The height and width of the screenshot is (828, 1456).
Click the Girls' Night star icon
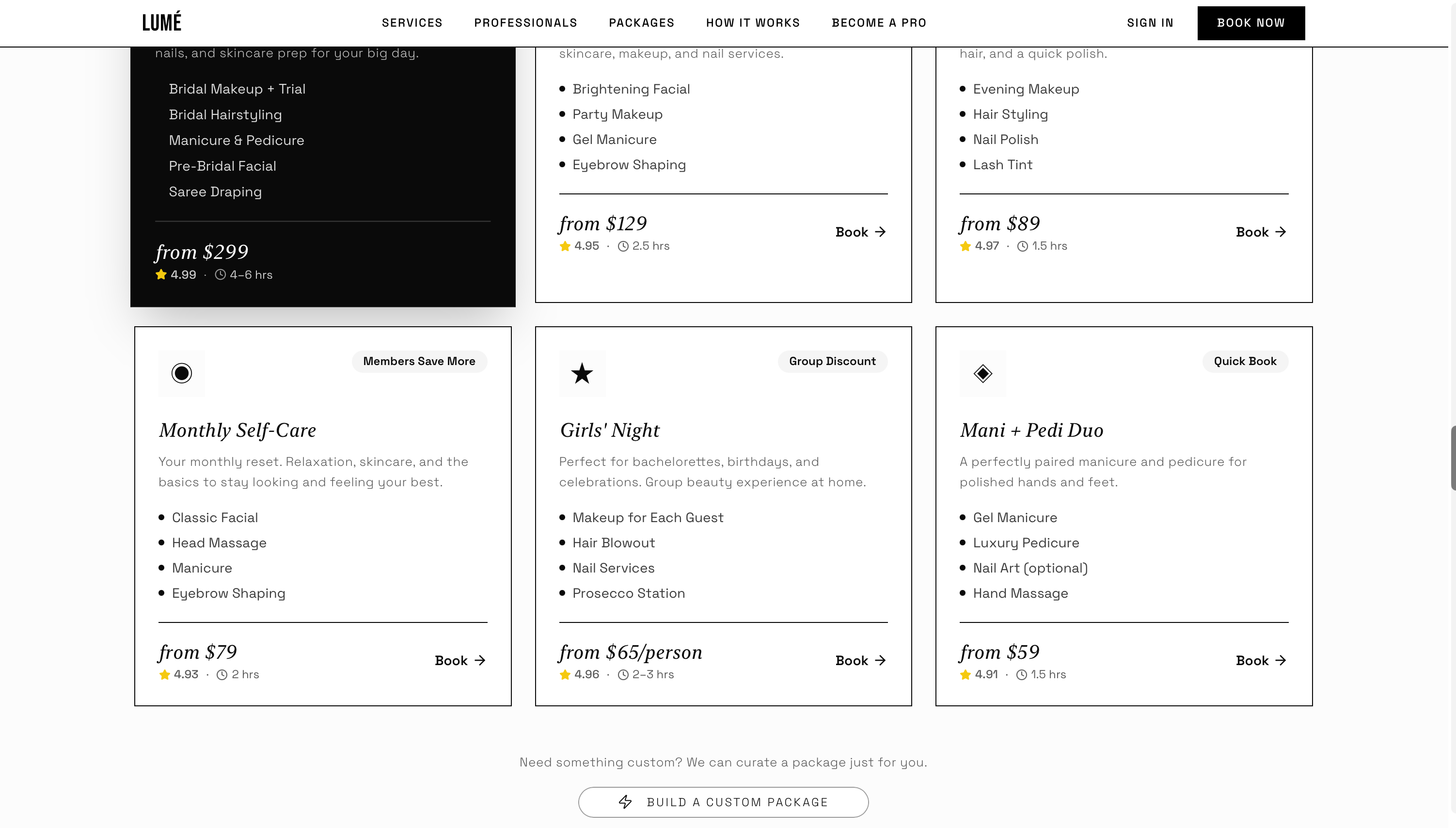[x=582, y=373]
